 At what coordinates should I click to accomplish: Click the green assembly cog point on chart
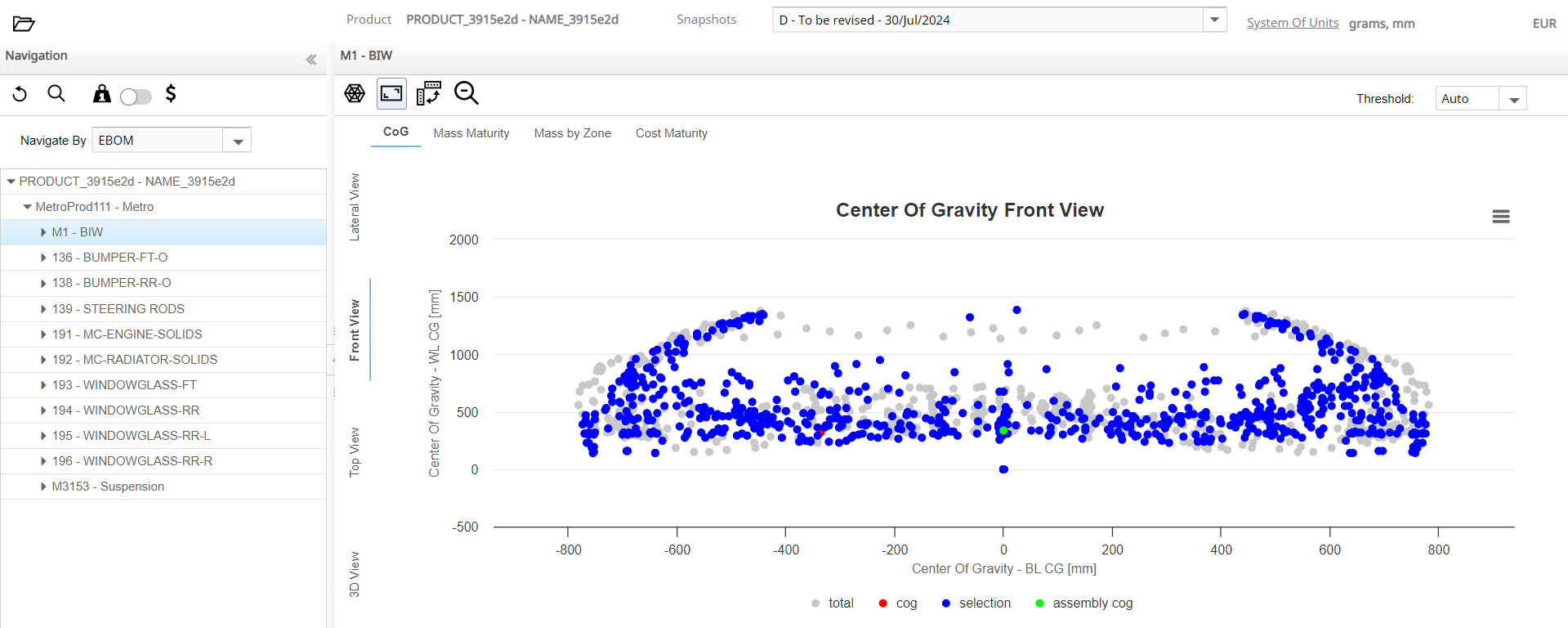pos(1003,431)
